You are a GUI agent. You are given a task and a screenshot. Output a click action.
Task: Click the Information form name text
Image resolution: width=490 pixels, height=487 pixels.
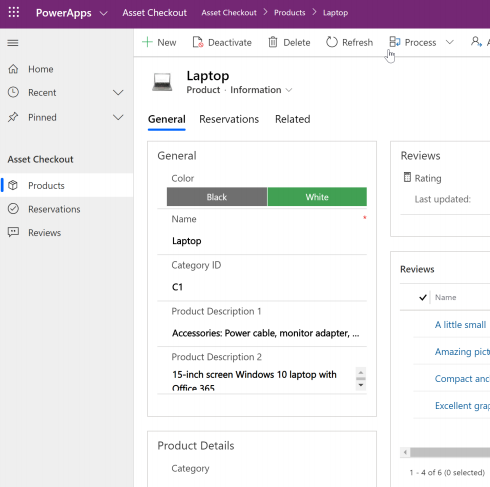(x=256, y=90)
